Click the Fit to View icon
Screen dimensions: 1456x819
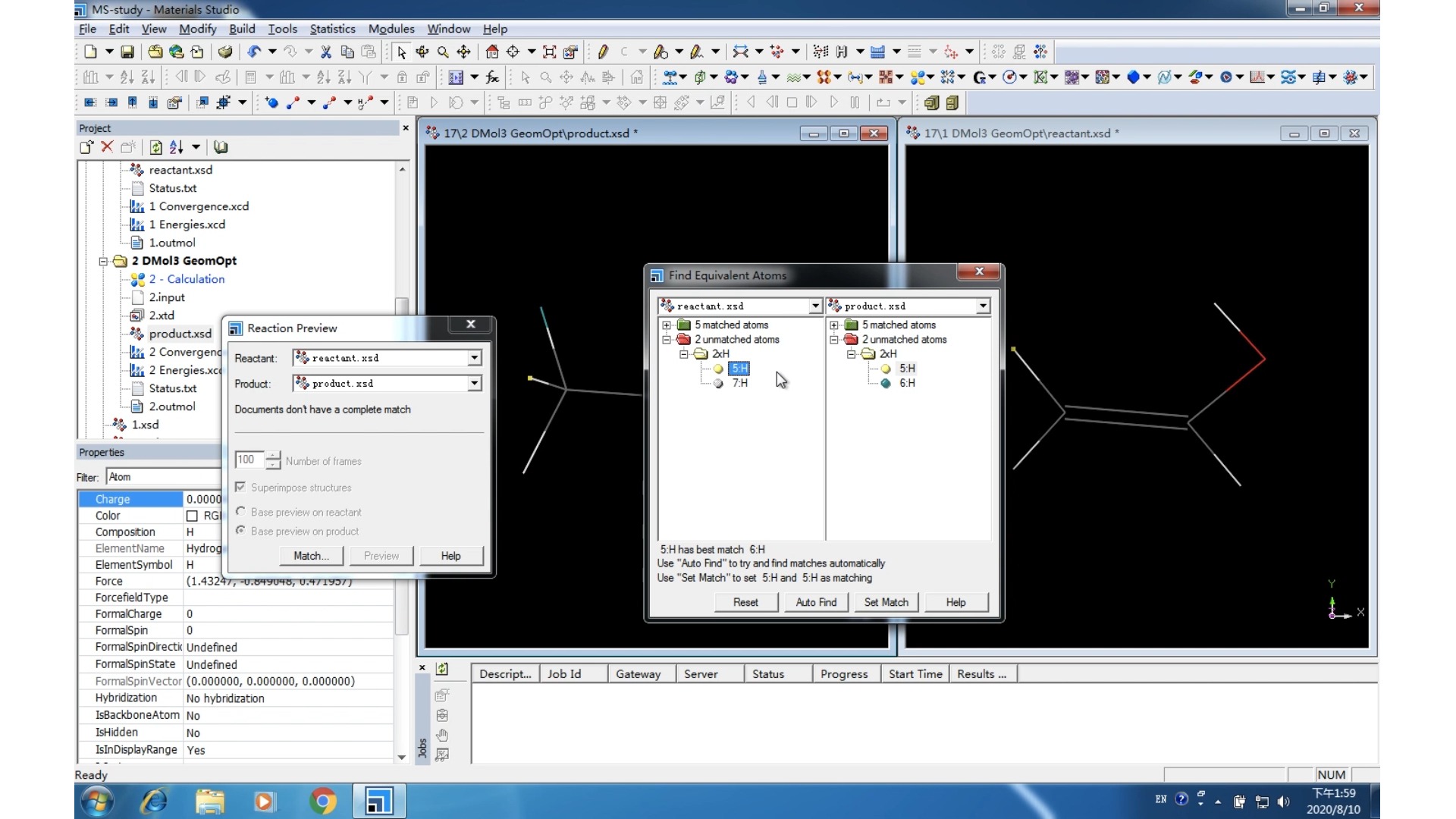tap(550, 52)
